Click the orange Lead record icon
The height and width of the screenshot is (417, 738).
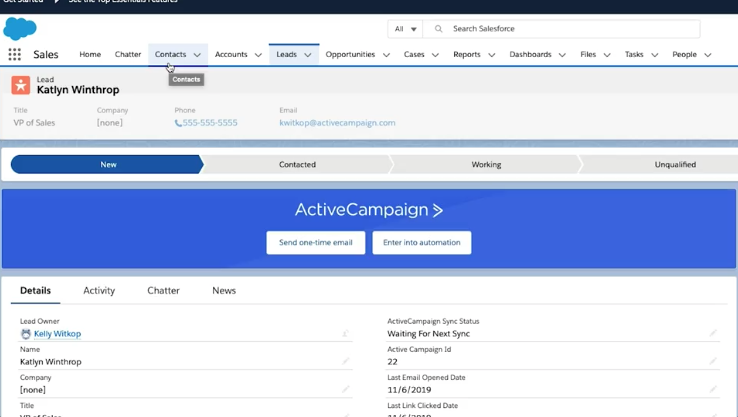[x=21, y=85]
